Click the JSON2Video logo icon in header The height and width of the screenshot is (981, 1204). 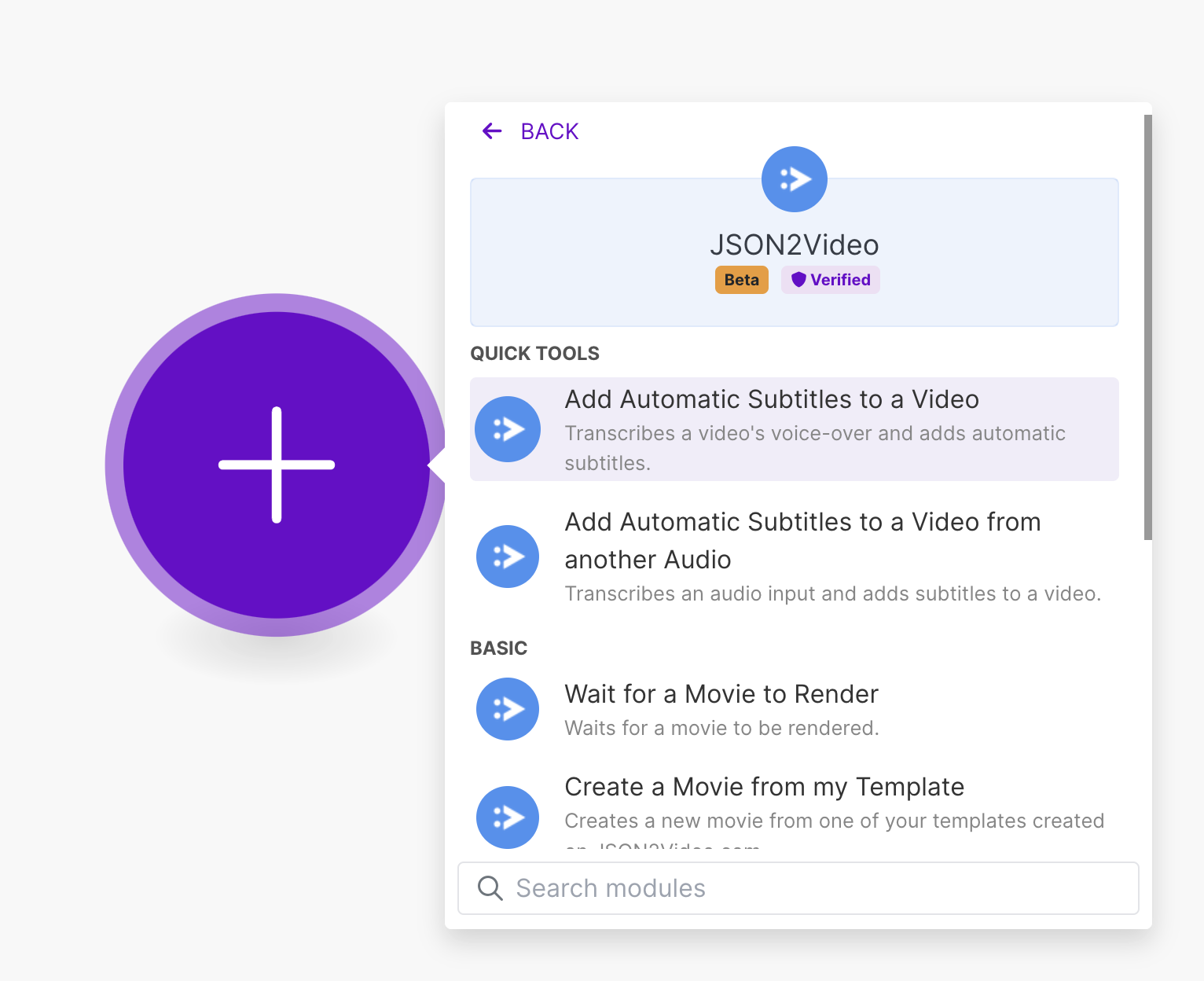(795, 179)
